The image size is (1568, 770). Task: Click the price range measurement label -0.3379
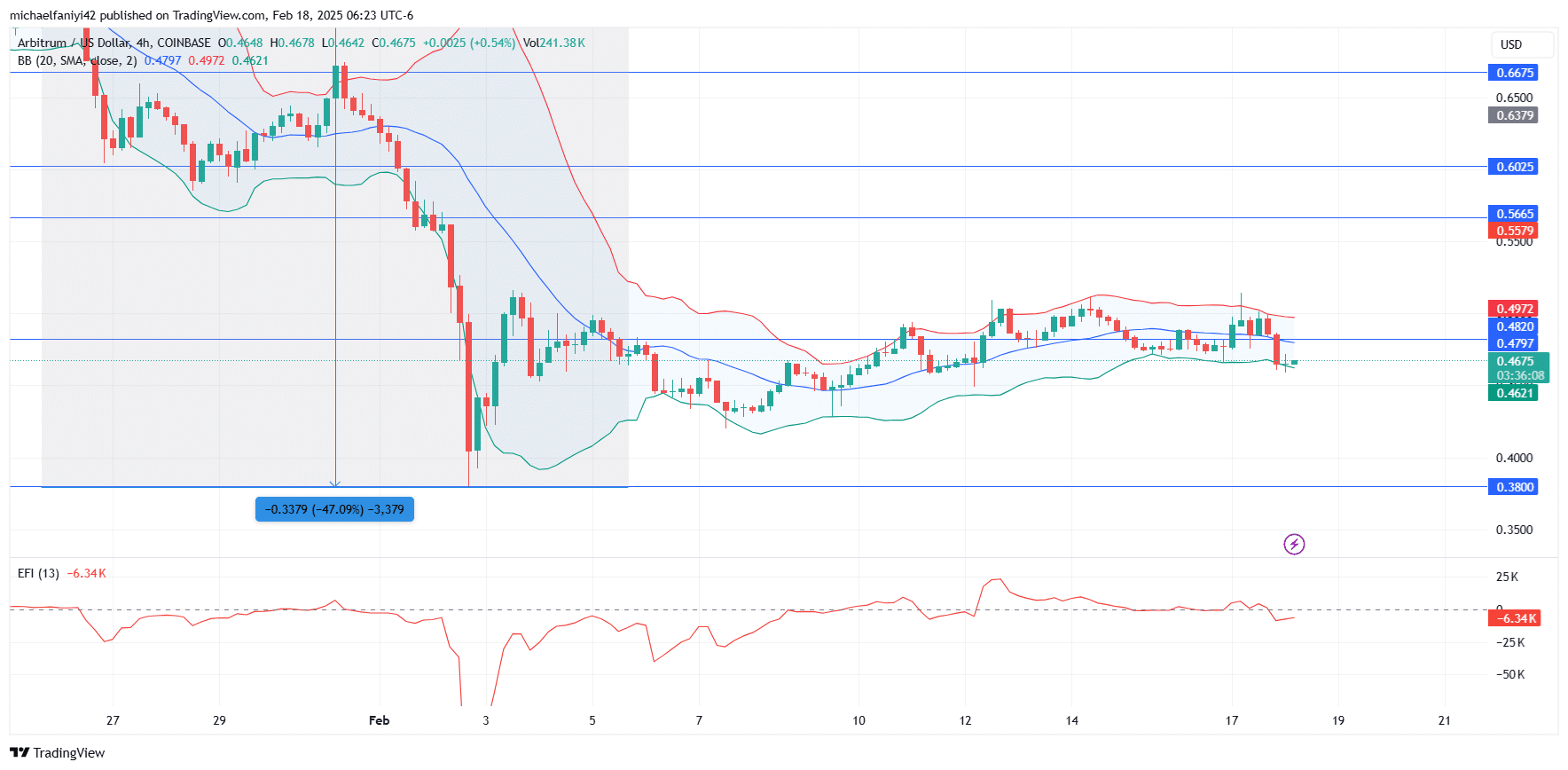[334, 509]
